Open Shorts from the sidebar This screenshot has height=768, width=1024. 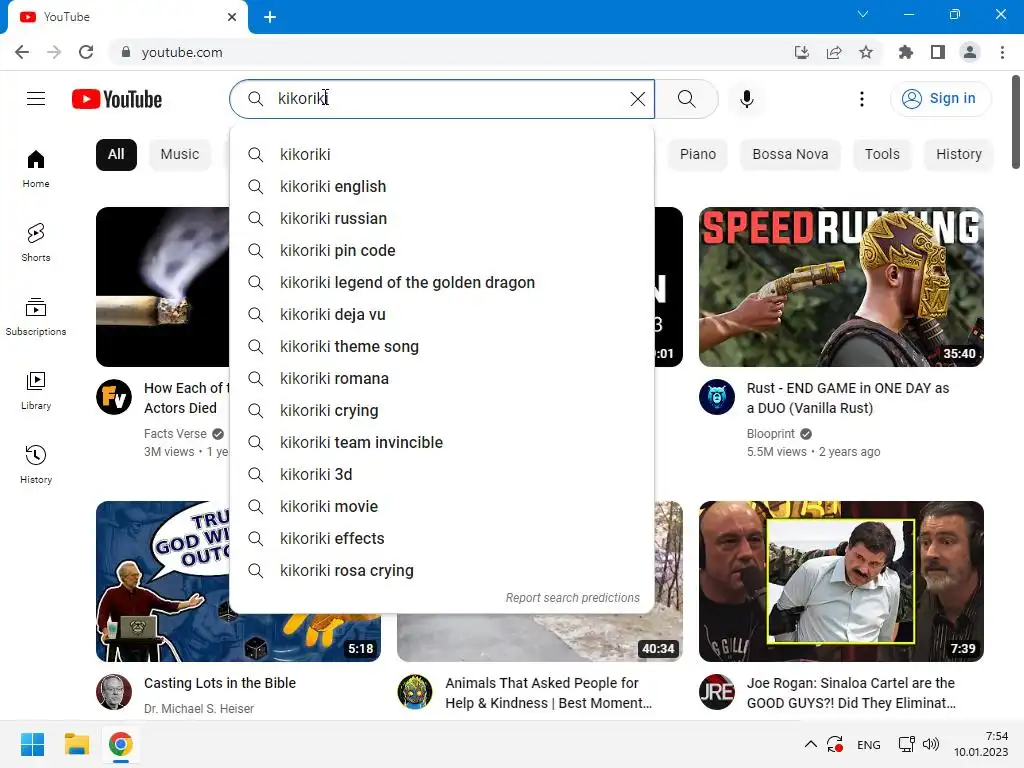[36, 242]
